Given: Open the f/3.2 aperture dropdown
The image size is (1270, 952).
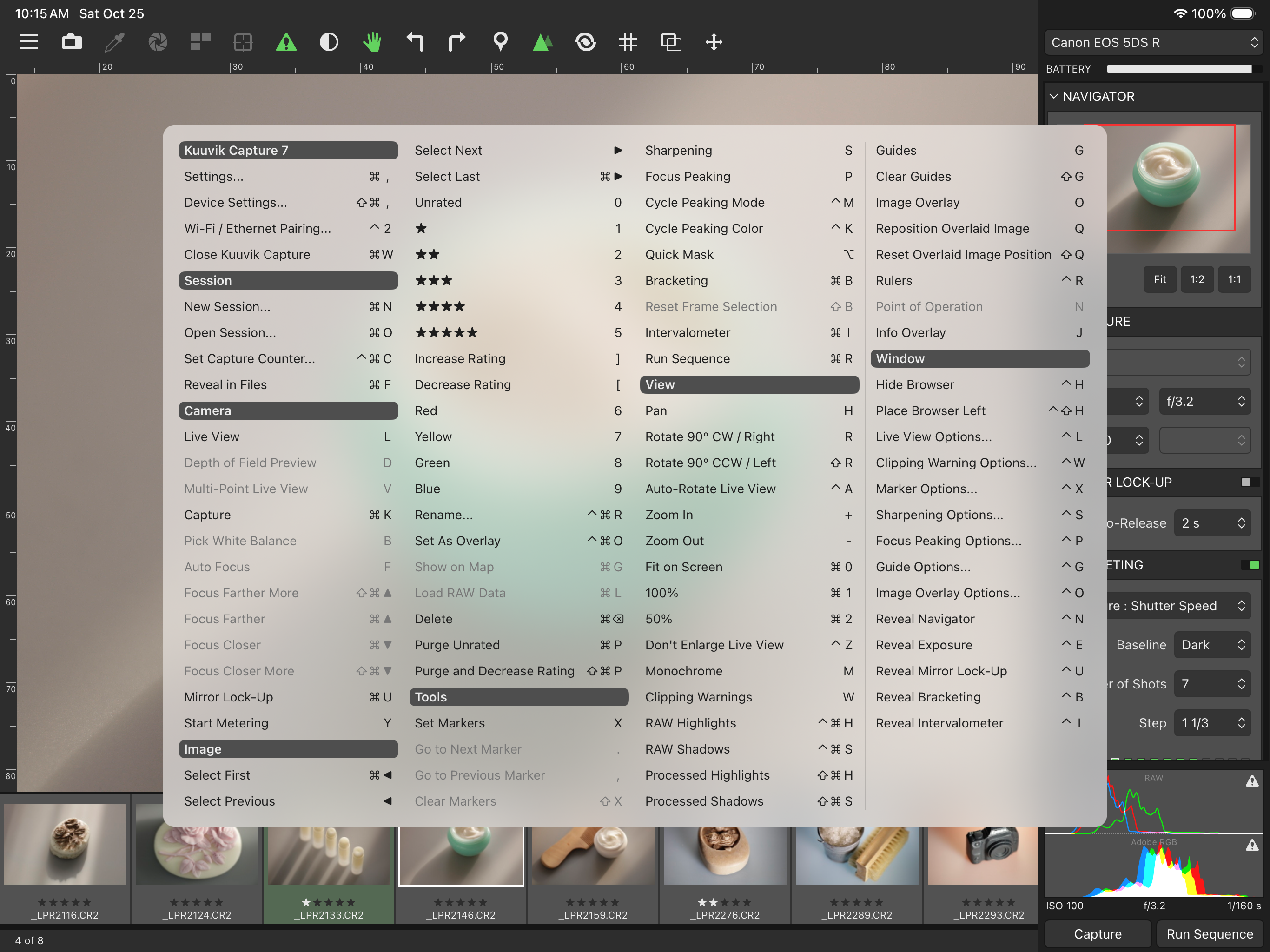Looking at the screenshot, I should (1204, 401).
